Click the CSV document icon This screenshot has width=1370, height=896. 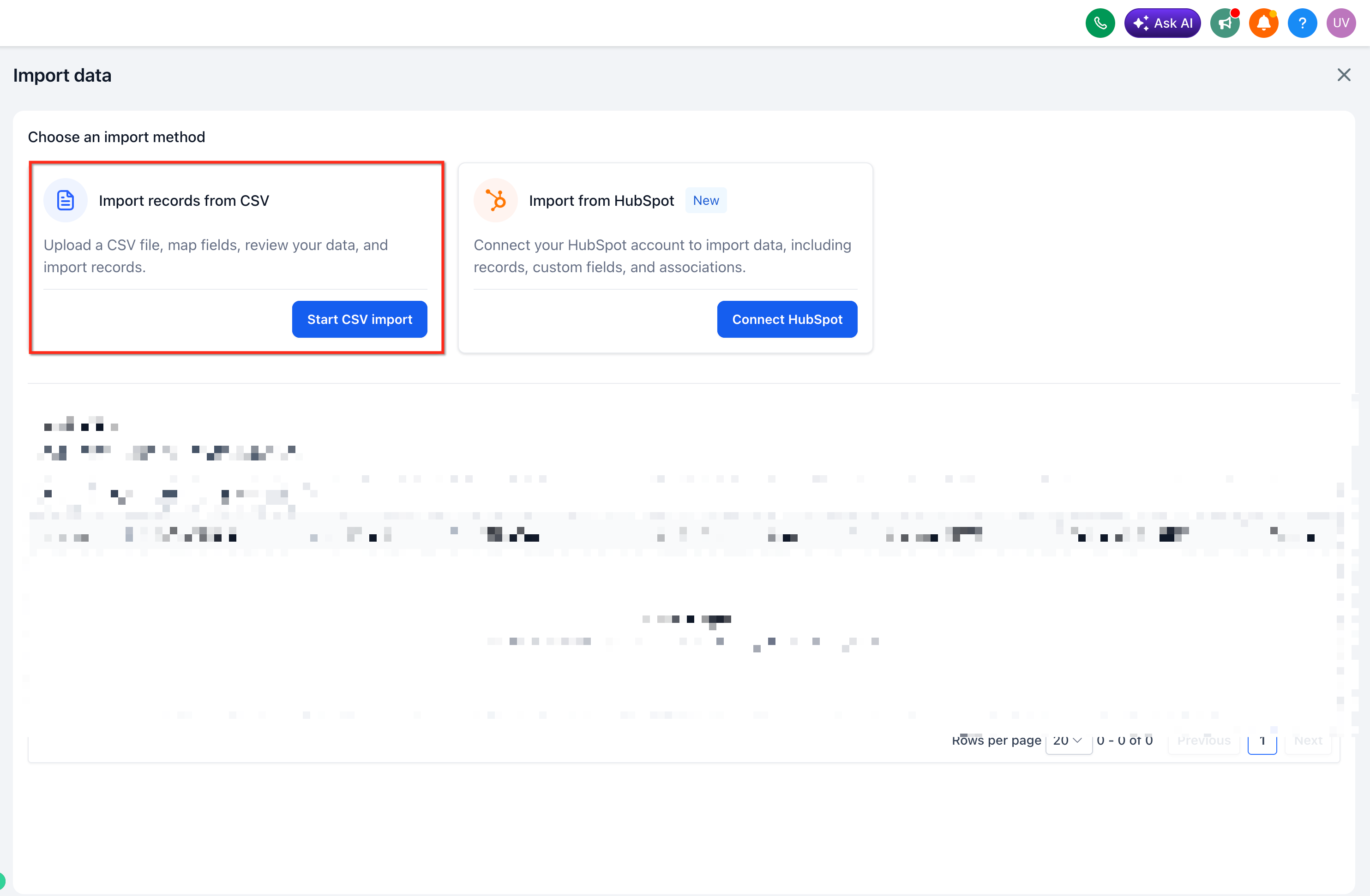click(x=66, y=200)
